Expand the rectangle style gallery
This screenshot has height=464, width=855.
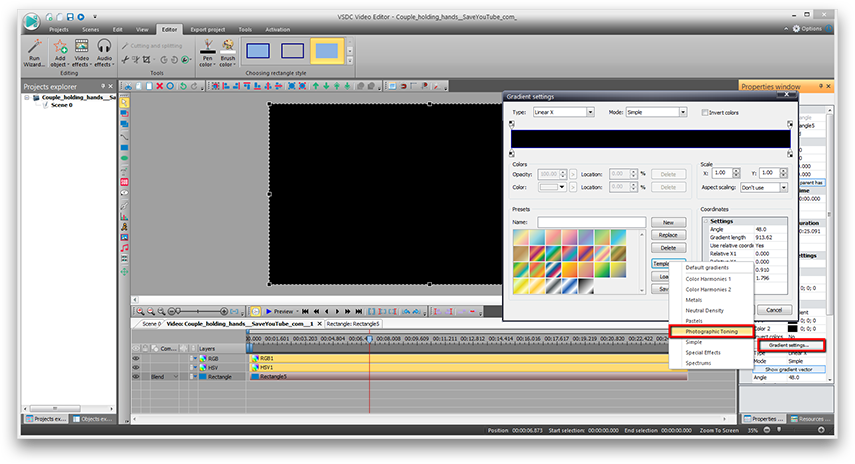point(350,61)
